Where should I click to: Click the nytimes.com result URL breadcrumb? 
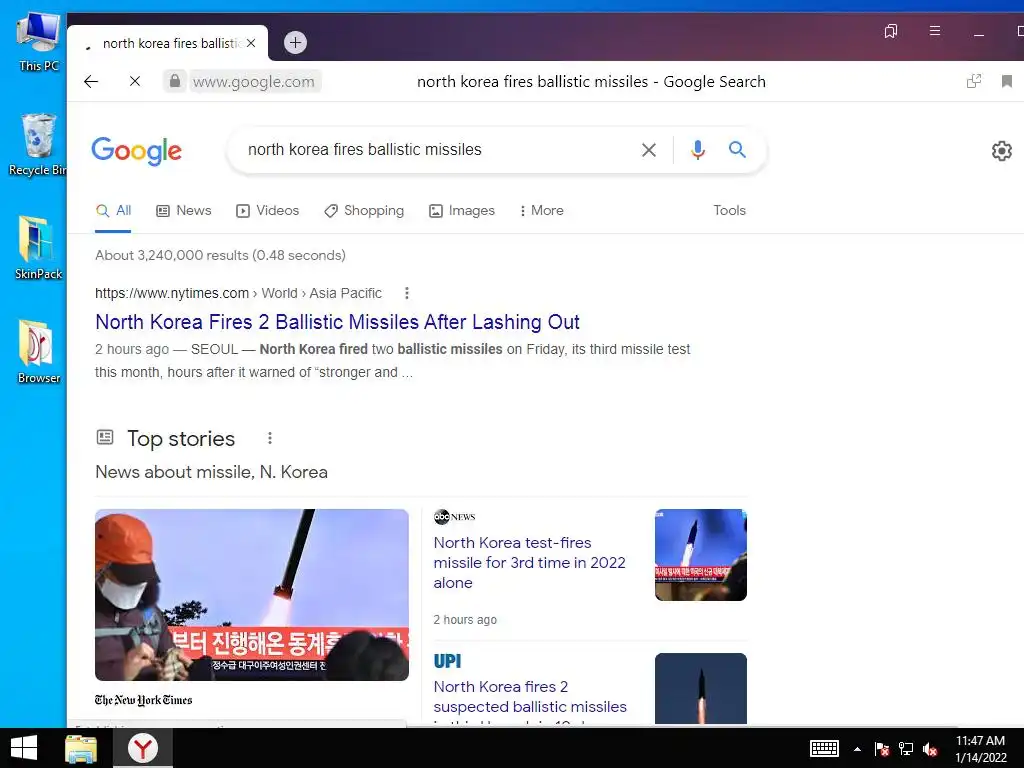coord(238,293)
